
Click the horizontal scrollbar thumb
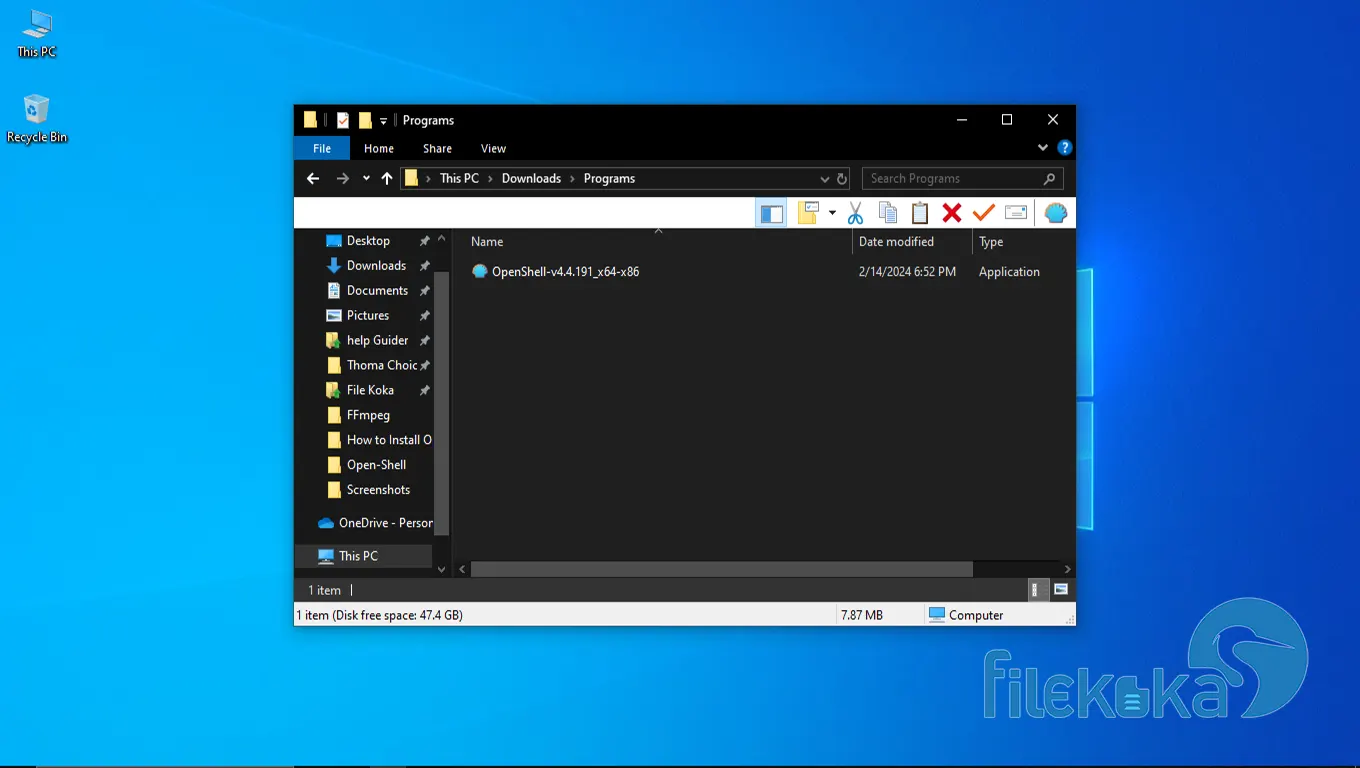[x=721, y=569]
